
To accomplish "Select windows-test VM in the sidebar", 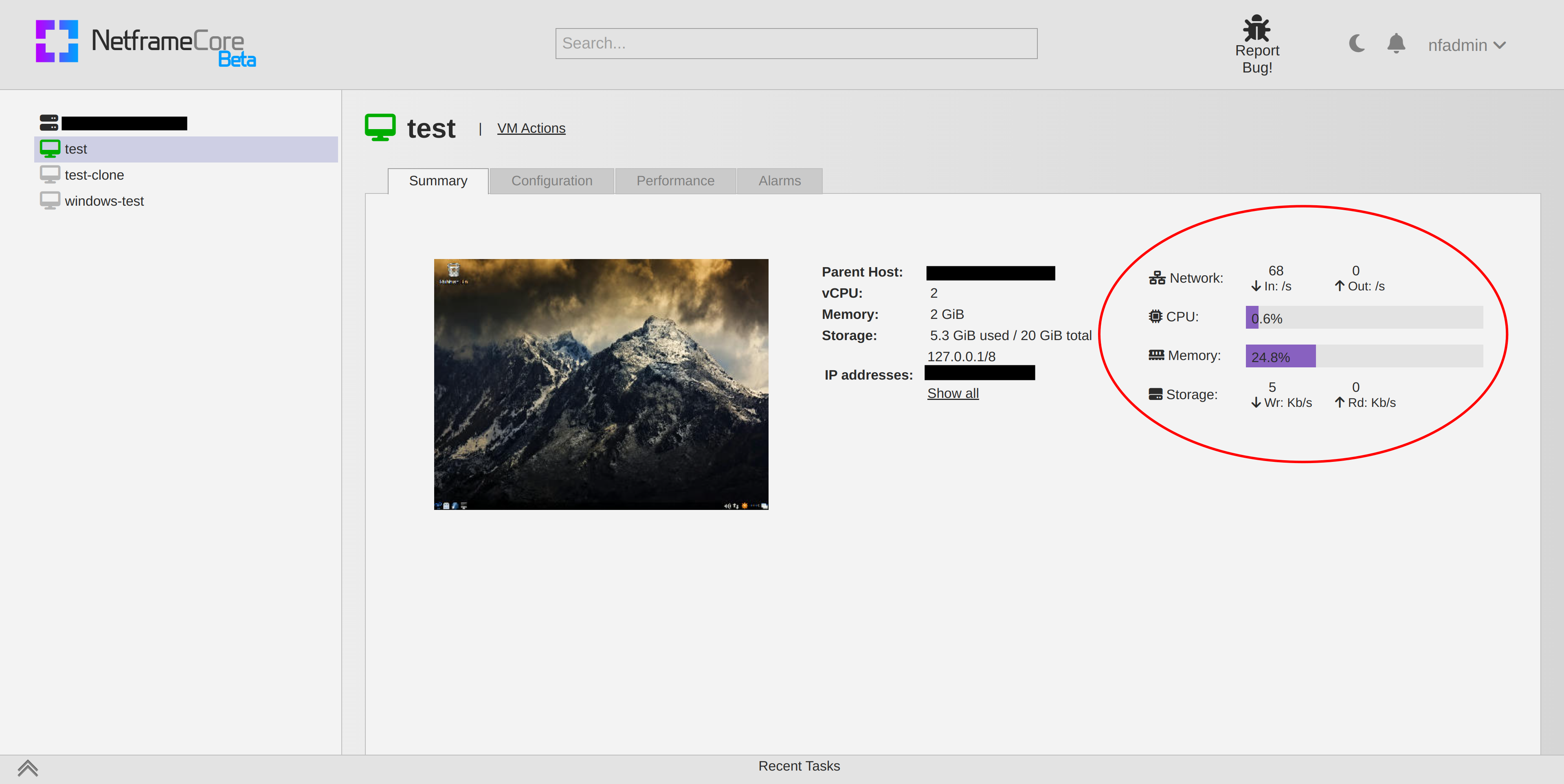I will click(x=186, y=201).
